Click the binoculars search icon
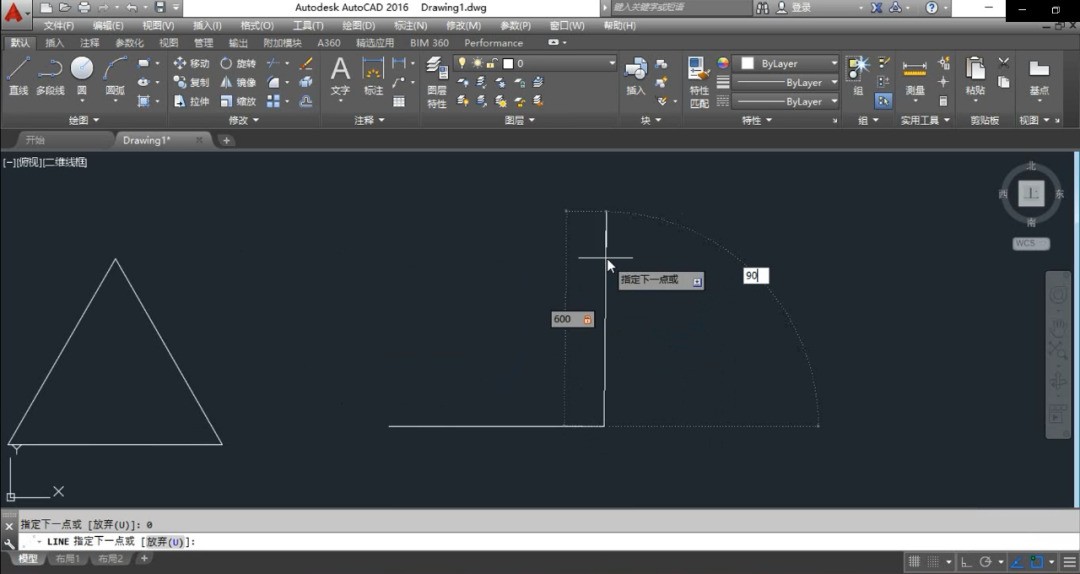Screen dimensions: 1080x574 point(762,8)
